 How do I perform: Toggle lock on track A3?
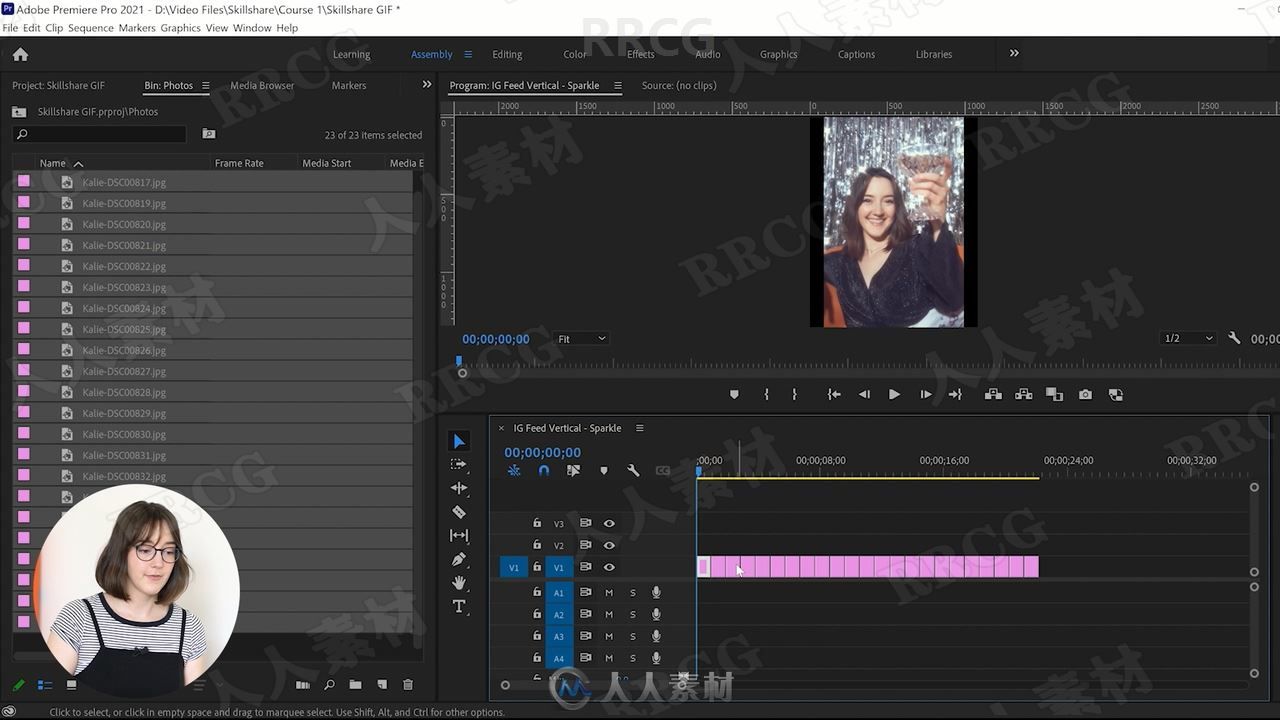pos(537,636)
